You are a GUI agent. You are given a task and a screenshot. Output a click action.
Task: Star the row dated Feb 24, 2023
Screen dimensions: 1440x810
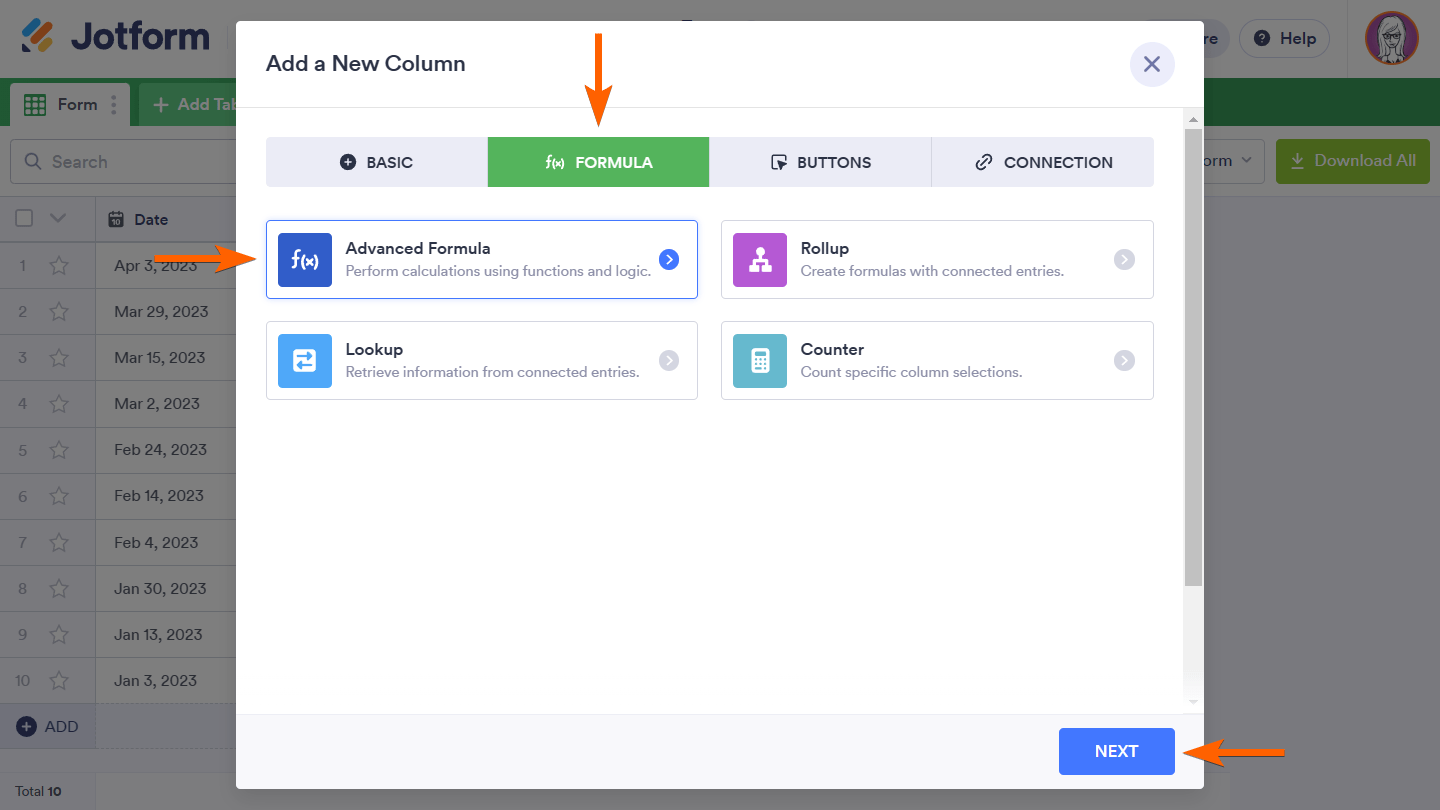[59, 450]
